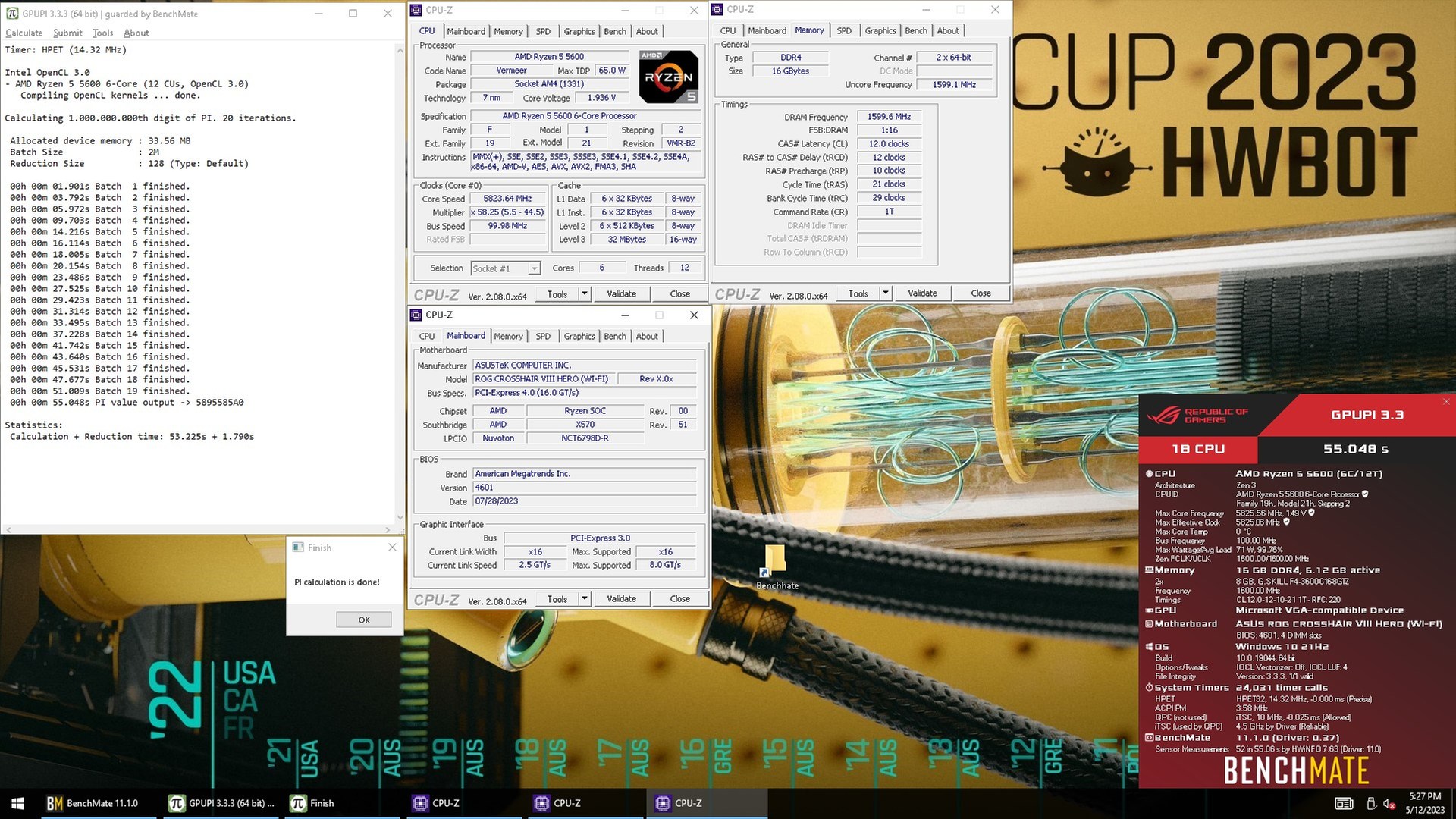Switch to Graphics tab in the CPU-Z Memory window

click(x=880, y=30)
